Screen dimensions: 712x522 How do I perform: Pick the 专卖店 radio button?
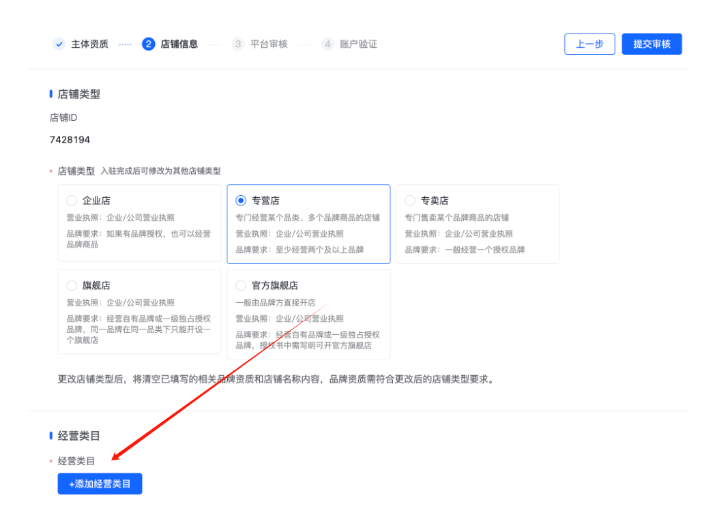pyautogui.click(x=410, y=200)
